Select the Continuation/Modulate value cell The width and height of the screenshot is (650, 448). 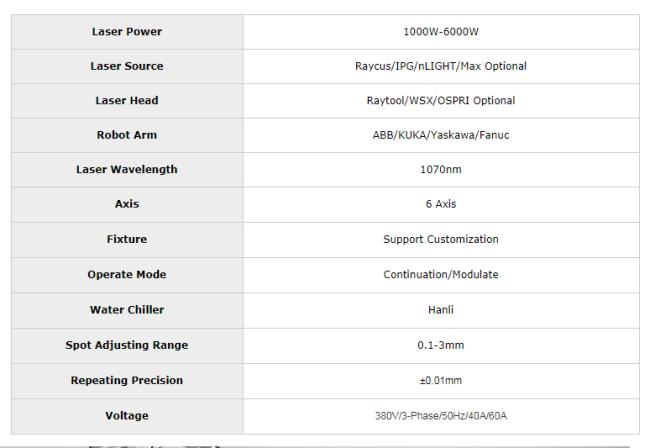441,275
